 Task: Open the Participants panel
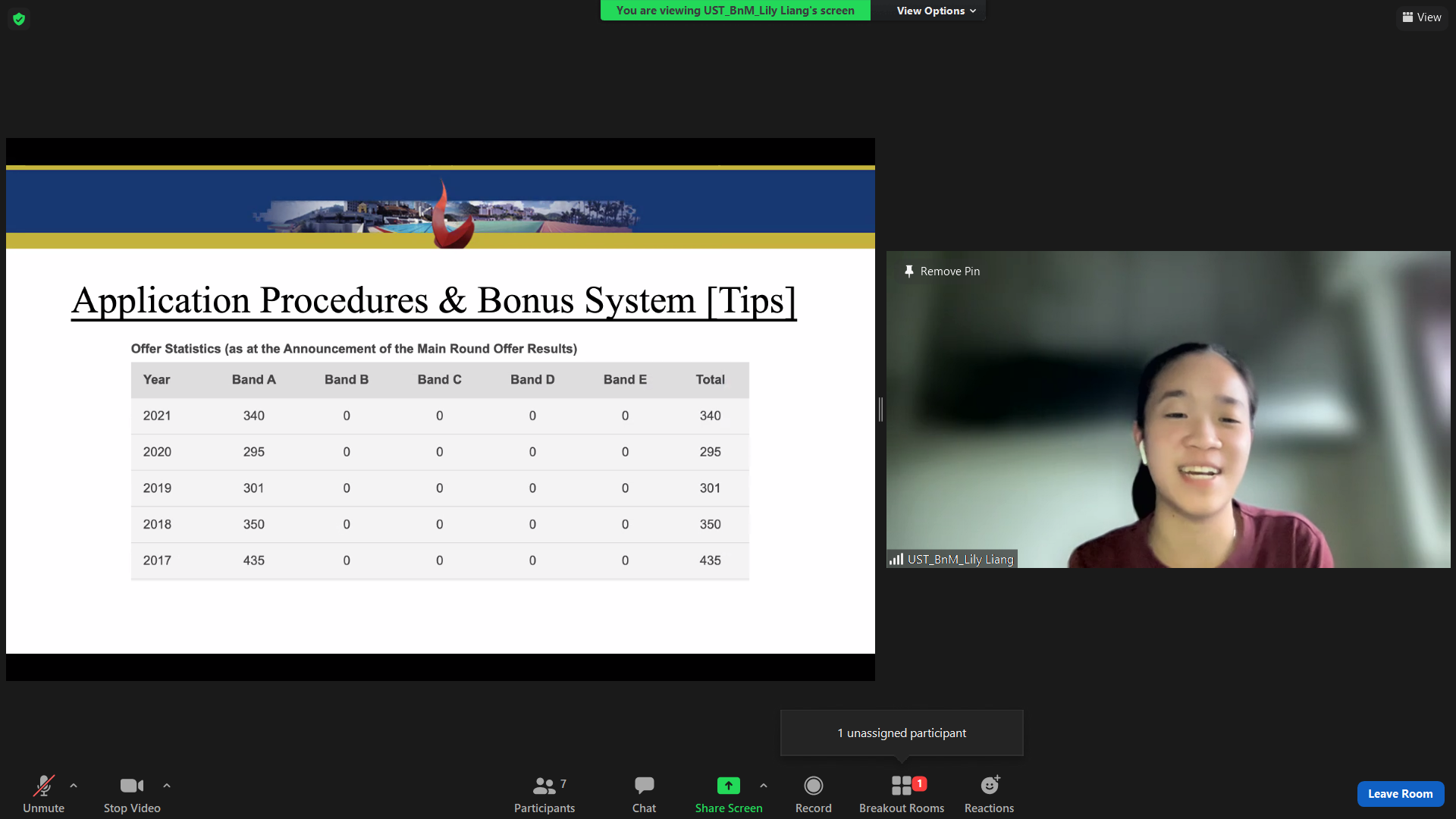click(x=544, y=794)
